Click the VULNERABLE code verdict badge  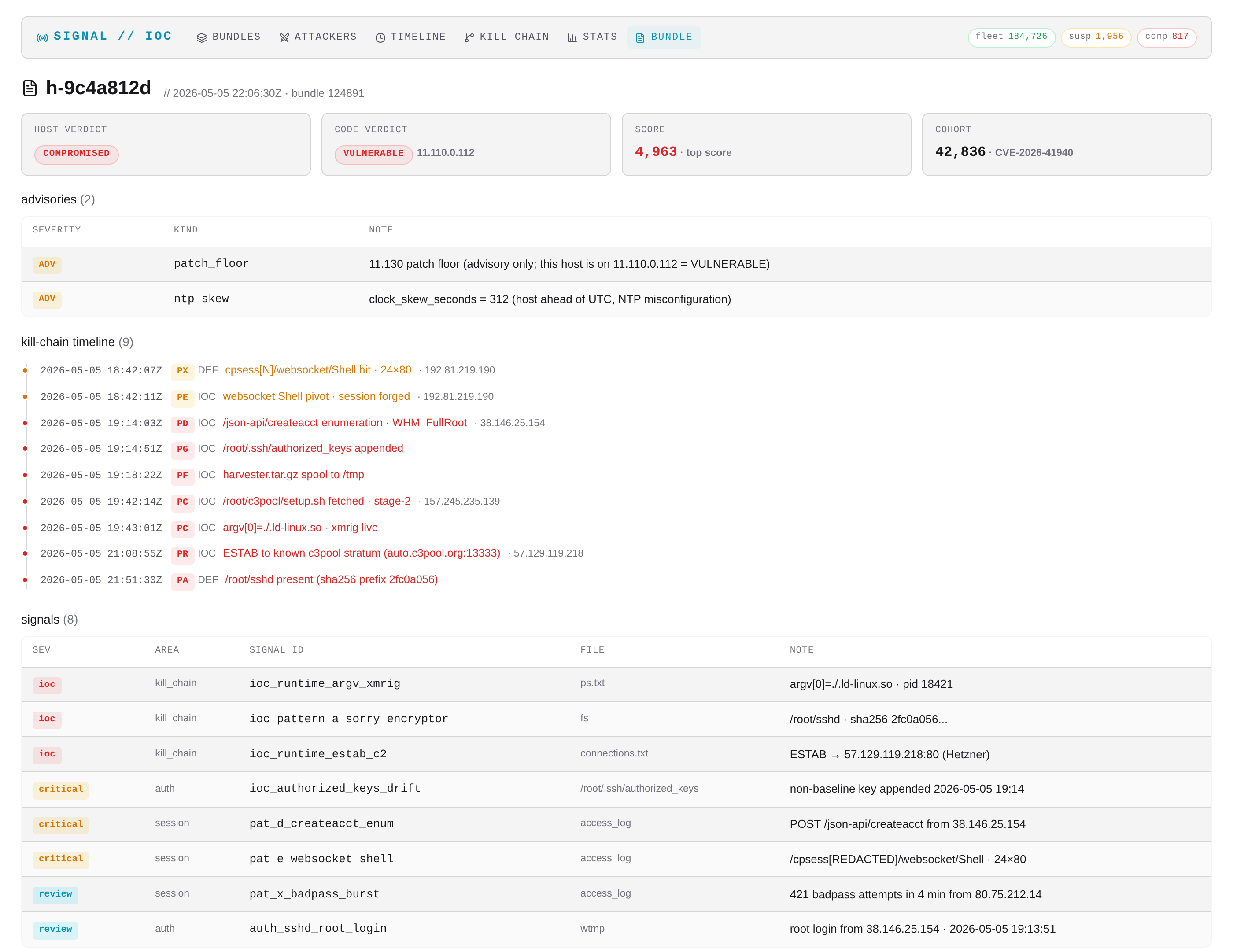[373, 154]
